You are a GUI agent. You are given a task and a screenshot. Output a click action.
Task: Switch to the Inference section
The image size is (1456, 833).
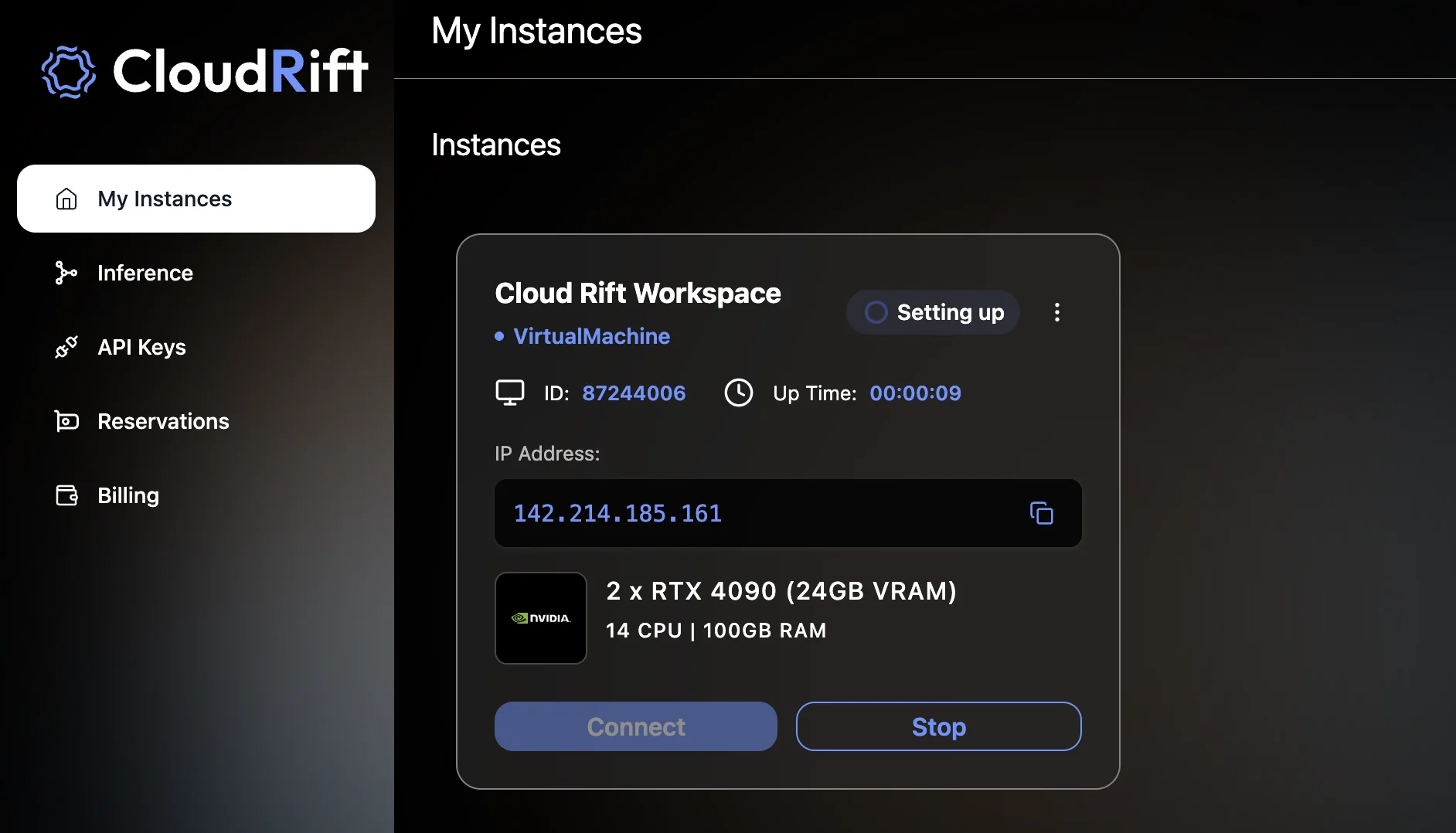[x=145, y=273]
